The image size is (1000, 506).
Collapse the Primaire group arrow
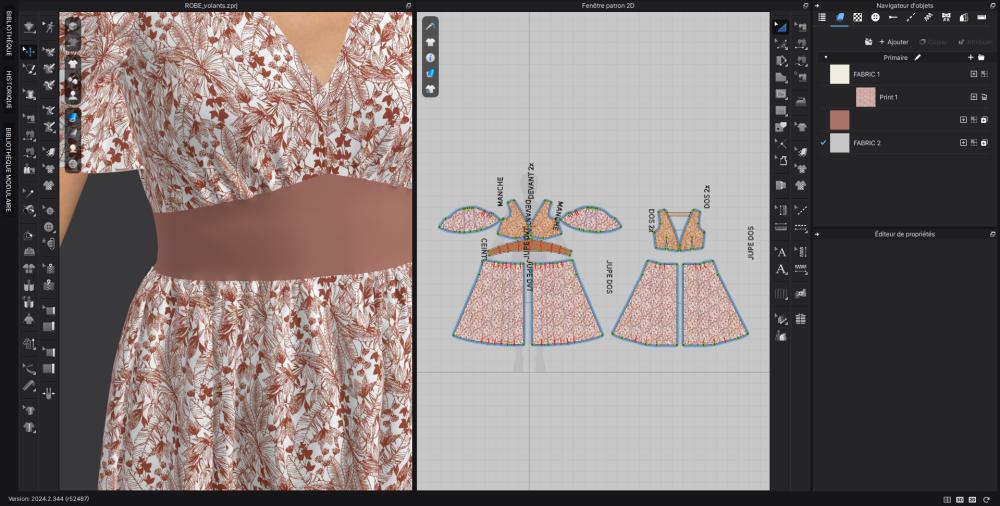click(x=825, y=58)
